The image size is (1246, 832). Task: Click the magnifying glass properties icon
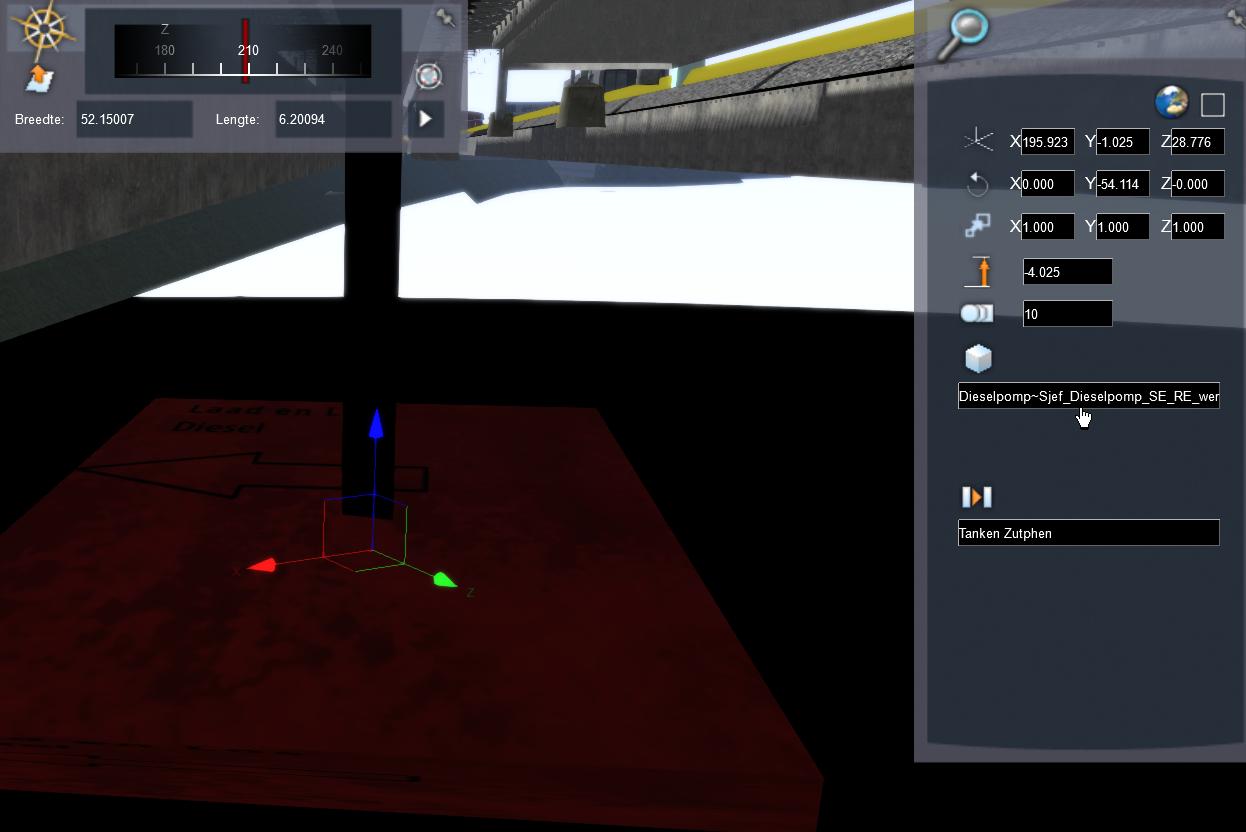[967, 29]
